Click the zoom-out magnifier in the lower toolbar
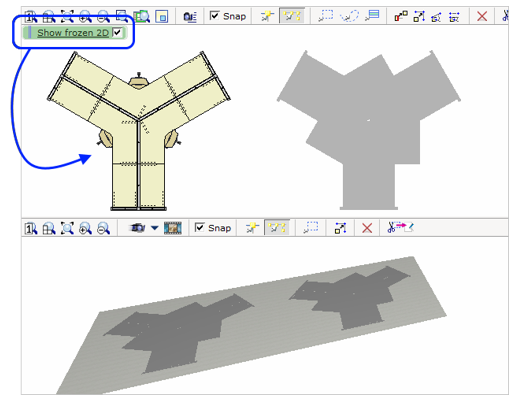This screenshot has height=406, width=518. (x=103, y=228)
